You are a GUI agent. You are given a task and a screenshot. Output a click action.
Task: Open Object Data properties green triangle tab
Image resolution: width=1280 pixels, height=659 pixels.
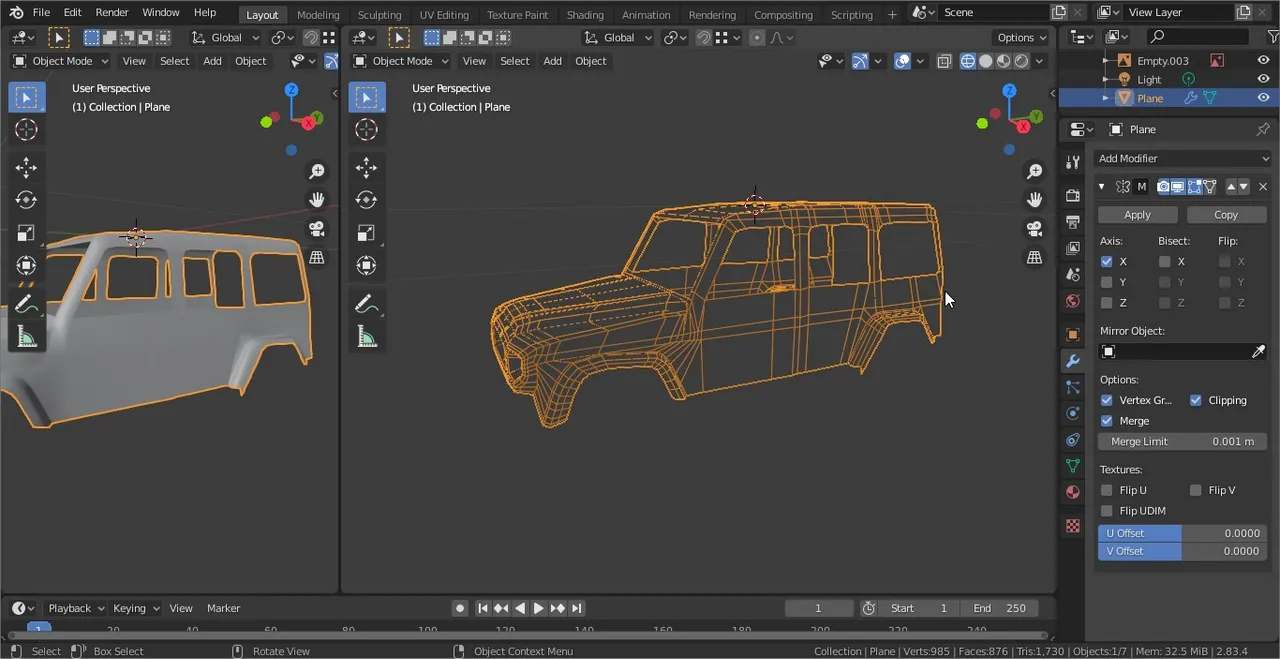point(1072,466)
